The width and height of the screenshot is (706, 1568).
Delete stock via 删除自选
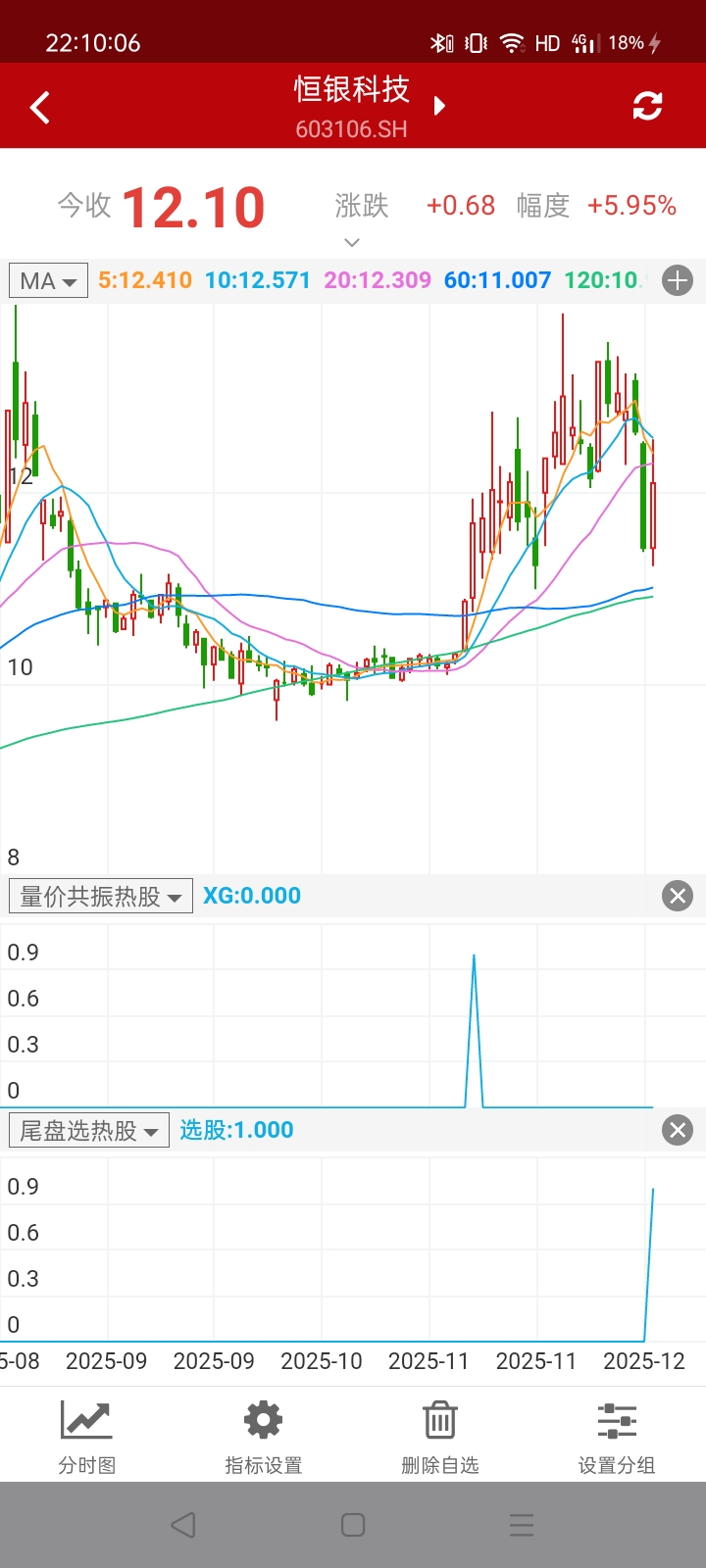(440, 1437)
